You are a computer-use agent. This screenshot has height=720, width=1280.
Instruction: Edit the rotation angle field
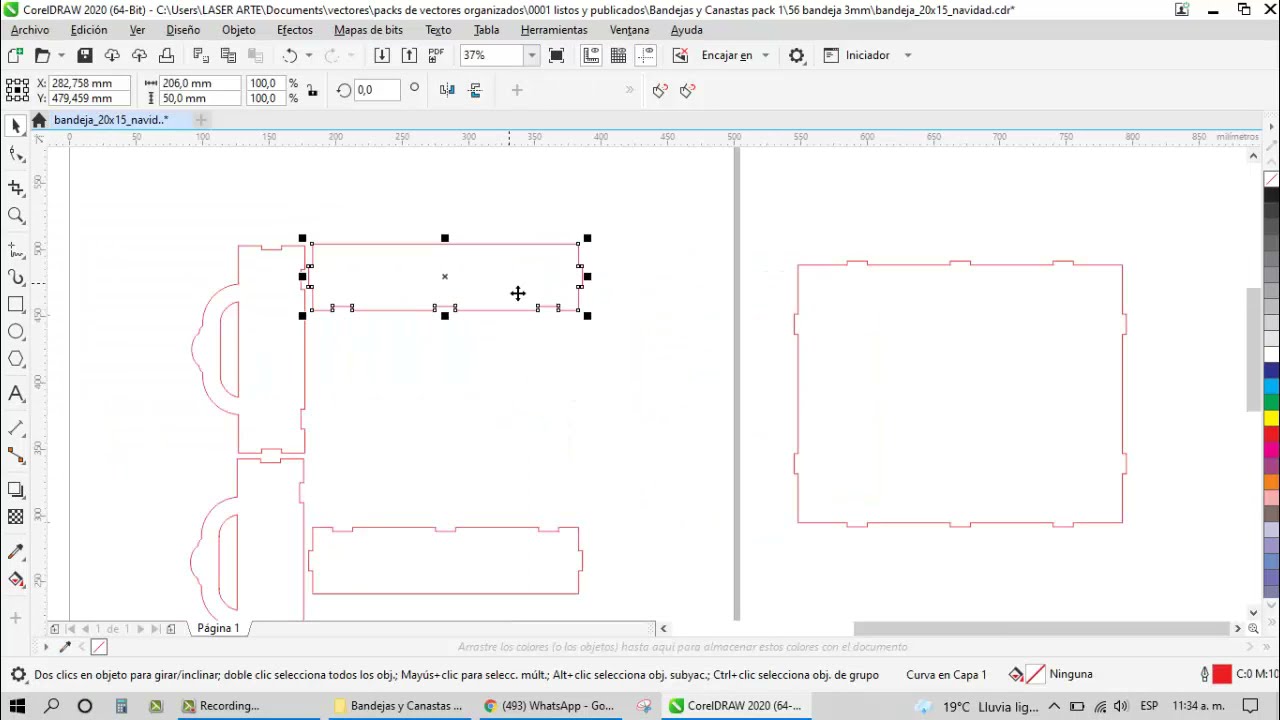click(x=378, y=90)
